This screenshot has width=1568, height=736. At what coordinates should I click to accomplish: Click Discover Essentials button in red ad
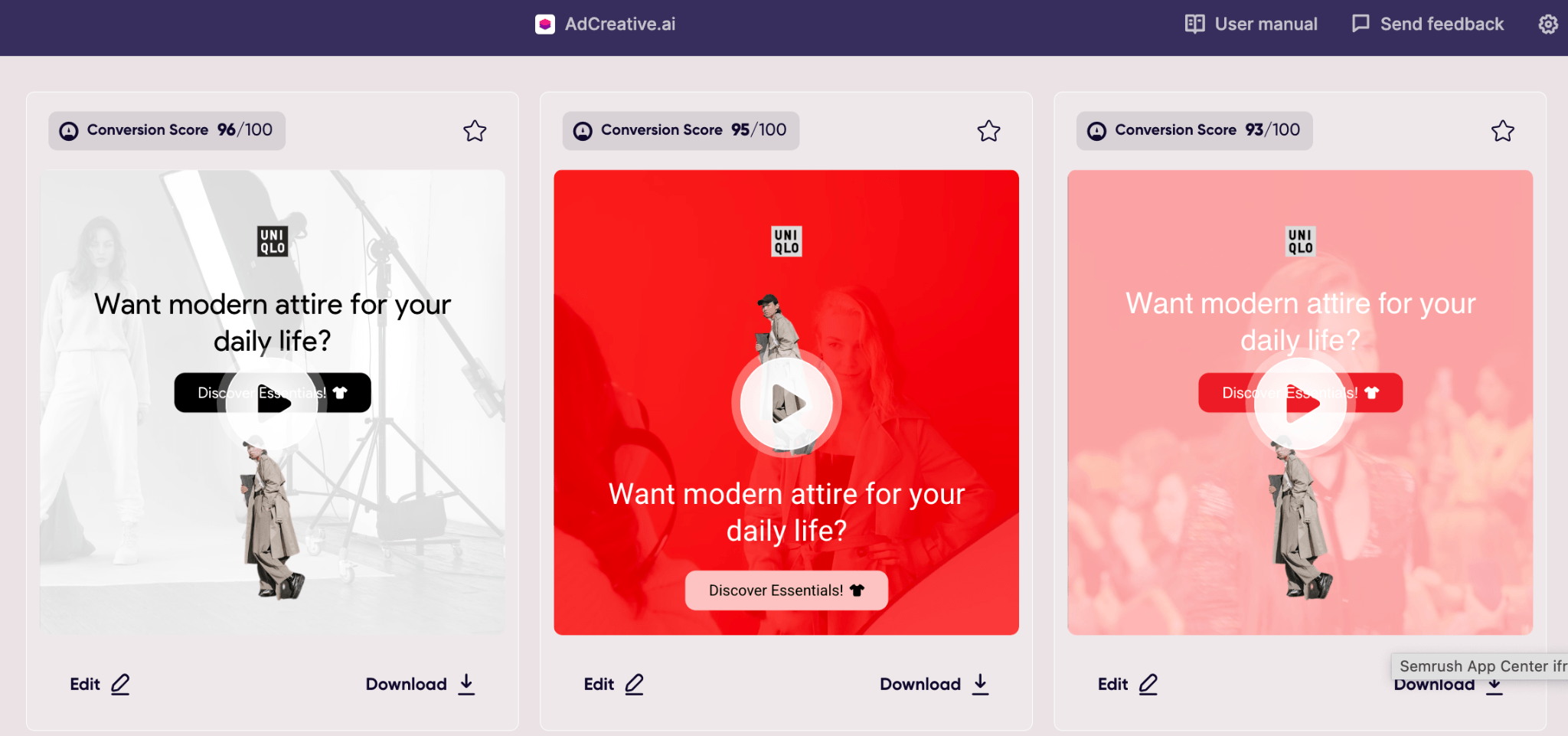pyautogui.click(x=786, y=590)
